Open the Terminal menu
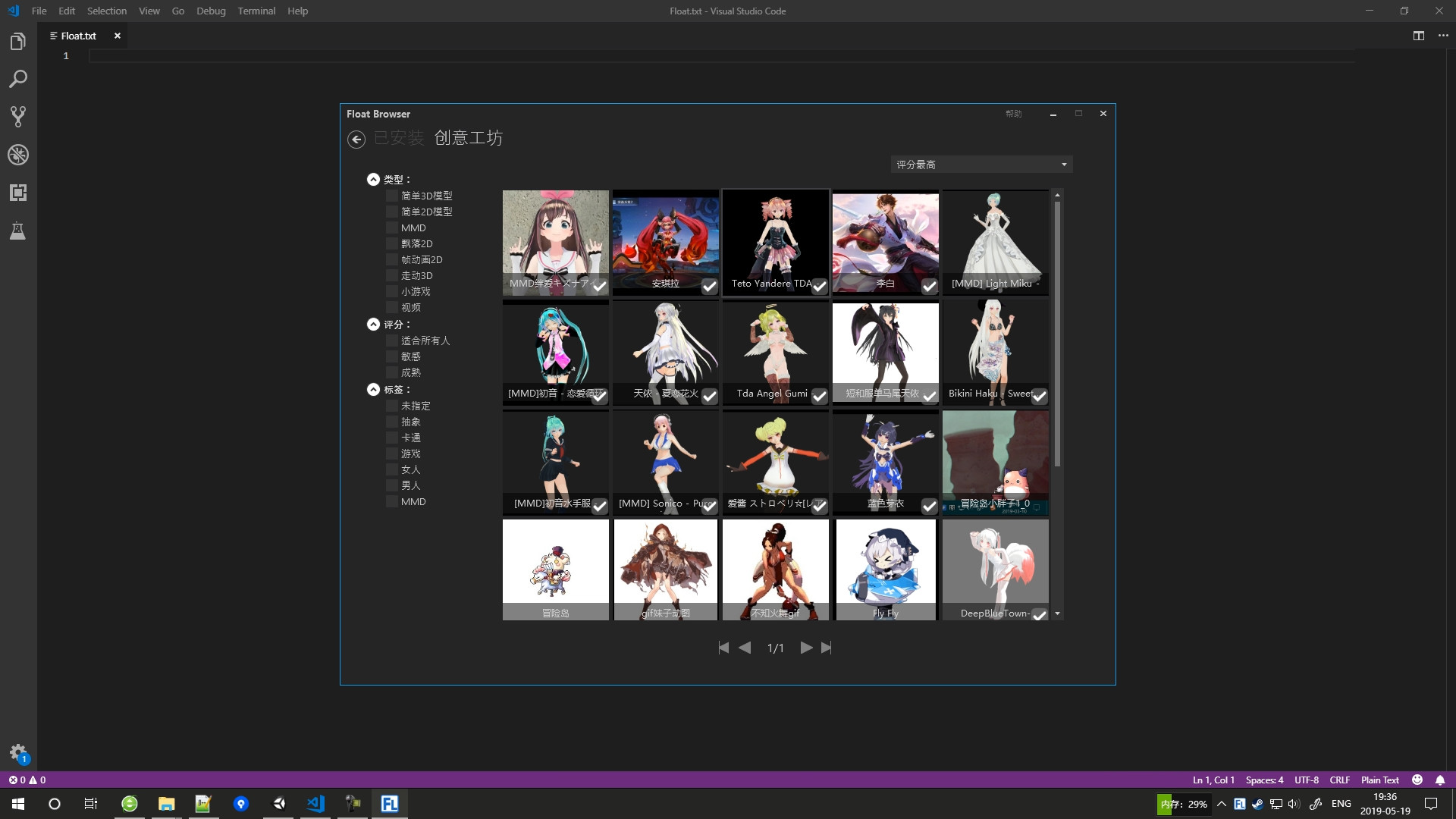The image size is (1456, 819). 256,11
